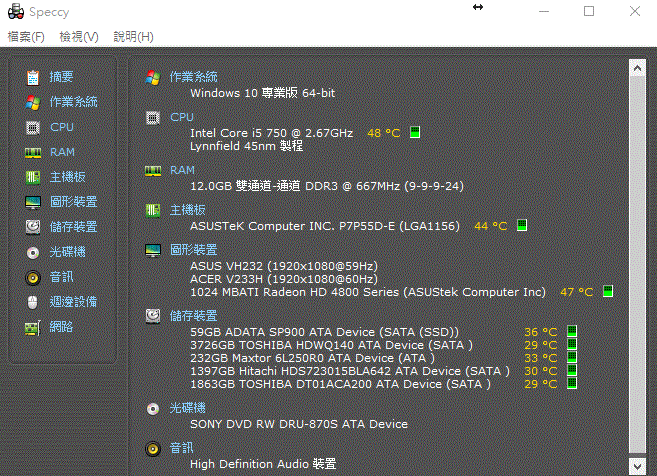The width and height of the screenshot is (657, 476).
Task: Click the chip icon beside summary CPU heading
Action: coord(153,118)
